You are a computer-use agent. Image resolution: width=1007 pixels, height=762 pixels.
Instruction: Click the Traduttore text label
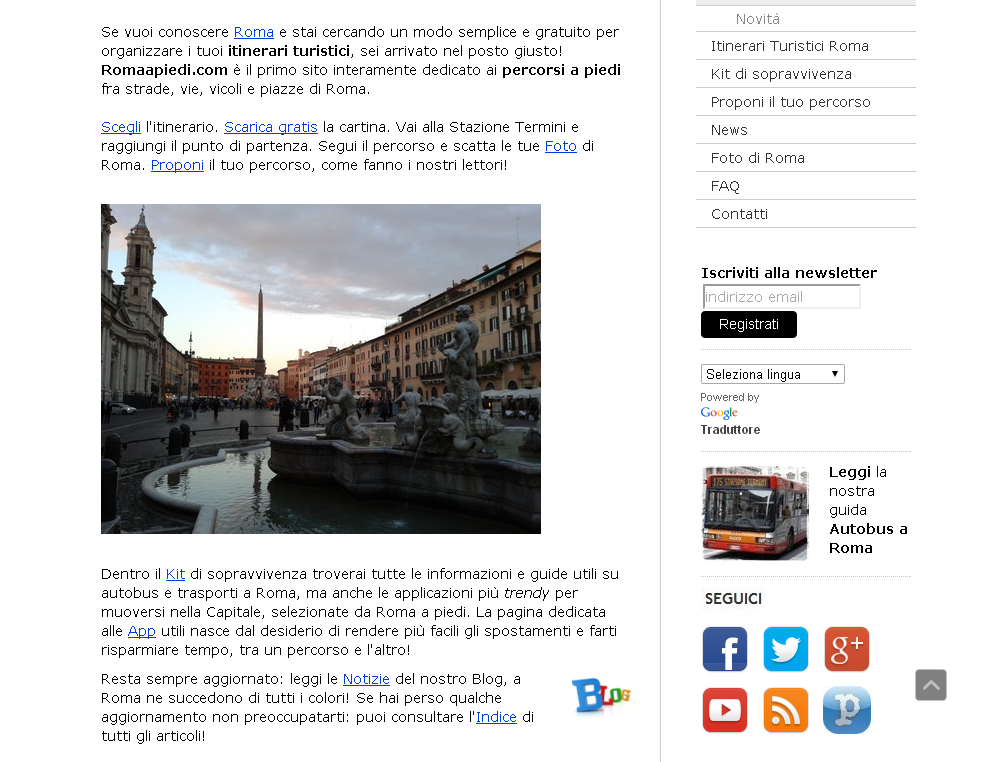click(730, 429)
